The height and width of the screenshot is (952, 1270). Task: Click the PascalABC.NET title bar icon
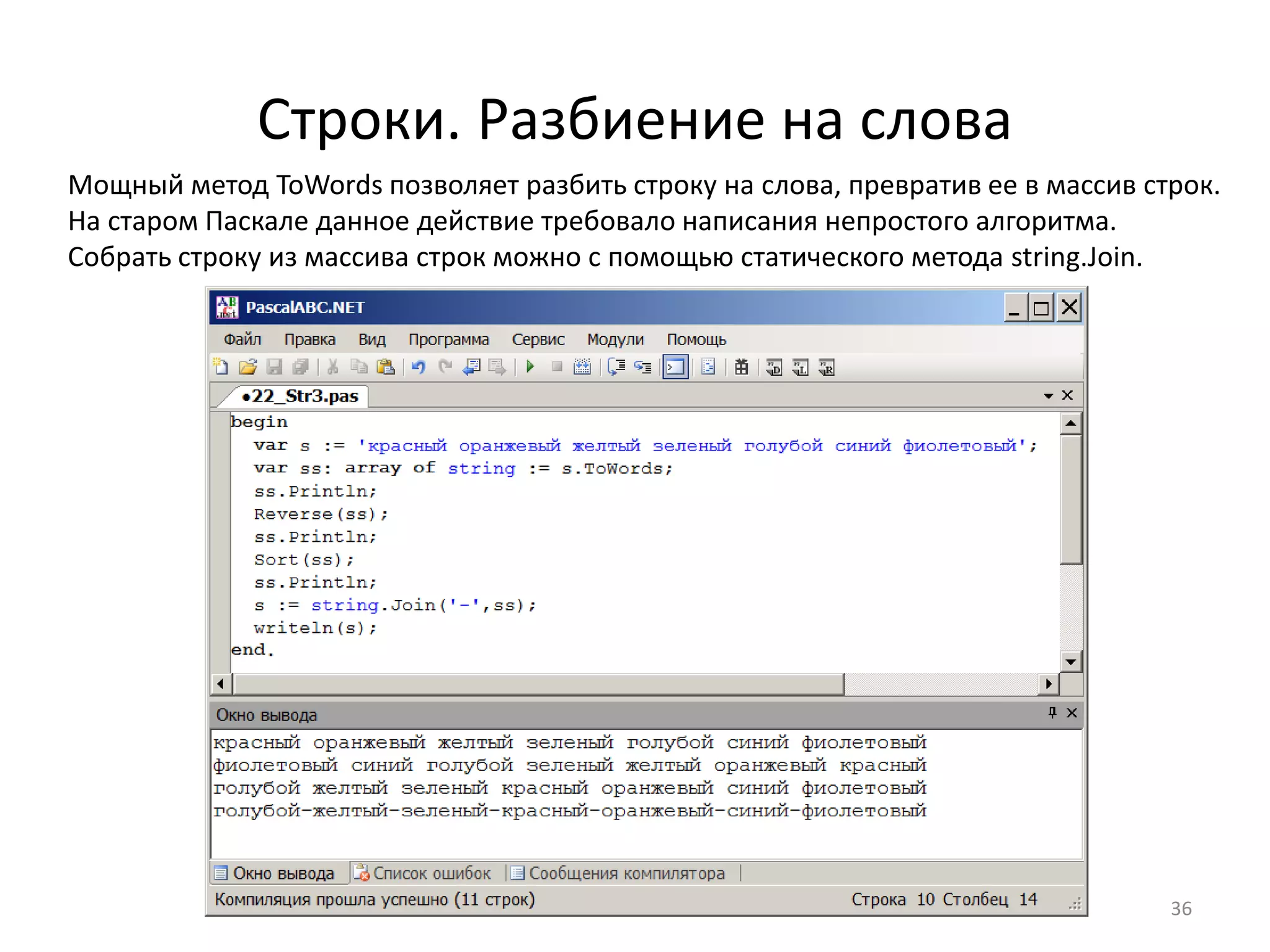(x=226, y=307)
